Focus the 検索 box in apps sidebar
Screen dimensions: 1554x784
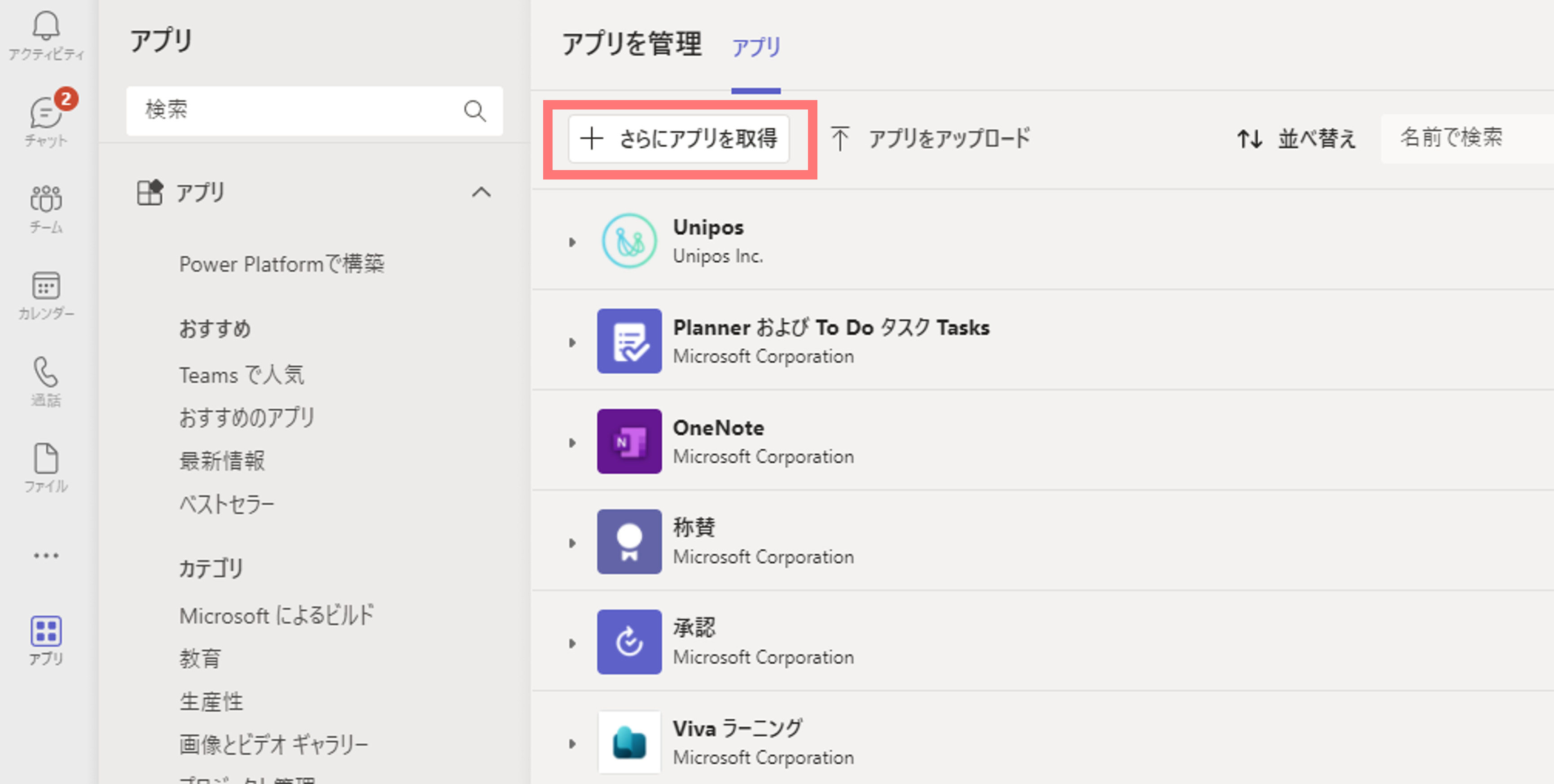click(x=314, y=111)
